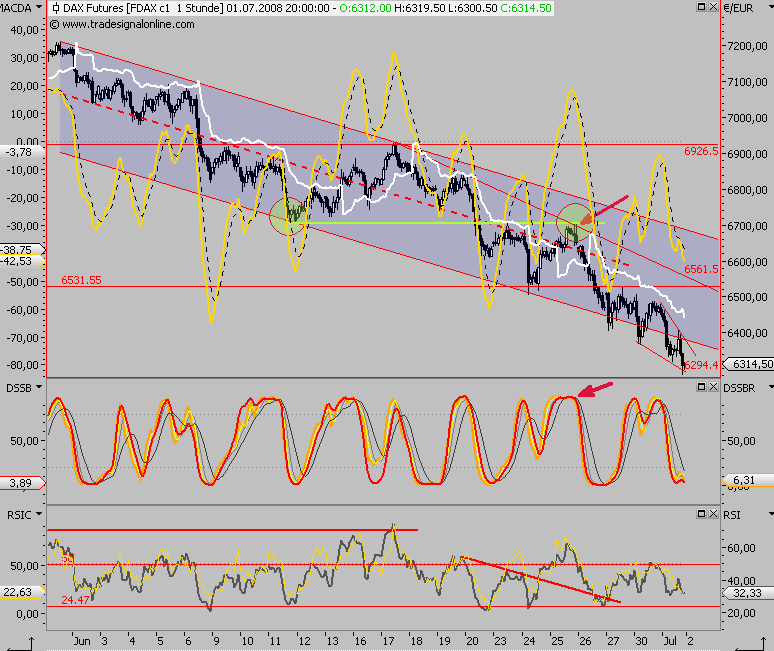Click the C:6314.50 close value in title

[526, 8]
